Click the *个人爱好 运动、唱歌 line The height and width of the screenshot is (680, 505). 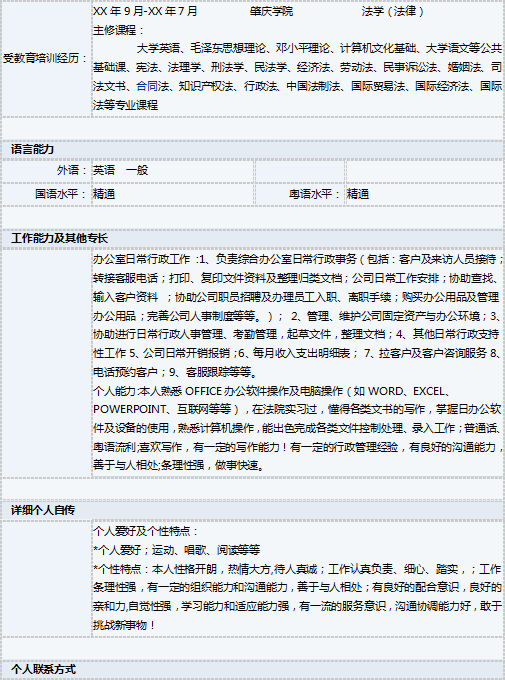177,550
